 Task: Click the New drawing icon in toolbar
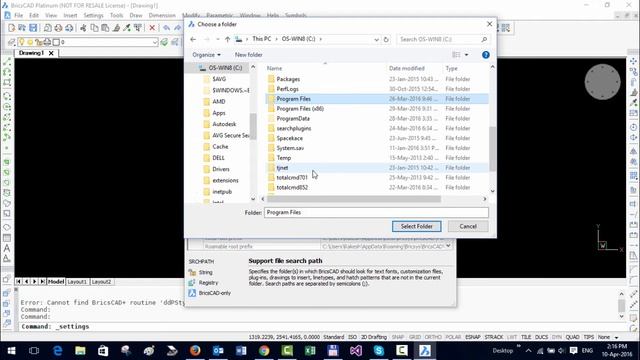(x=11, y=28)
